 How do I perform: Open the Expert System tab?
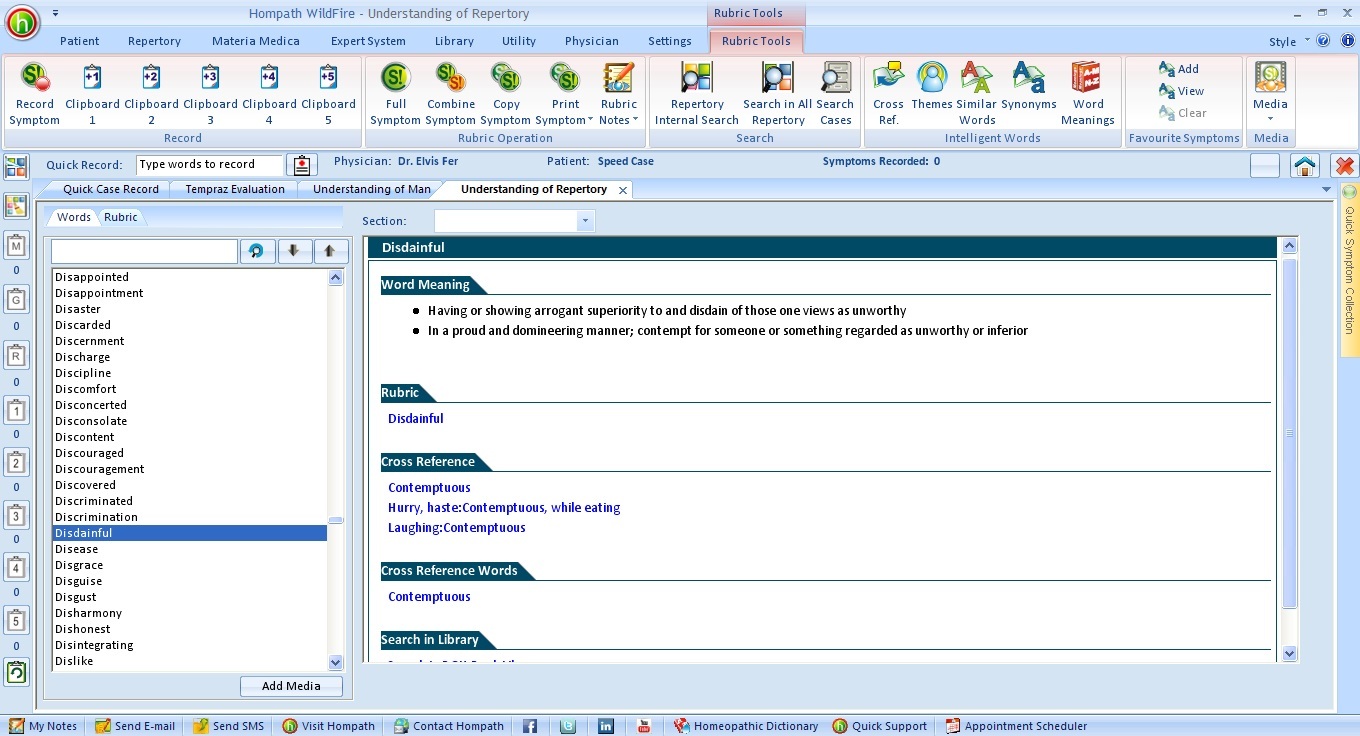368,41
